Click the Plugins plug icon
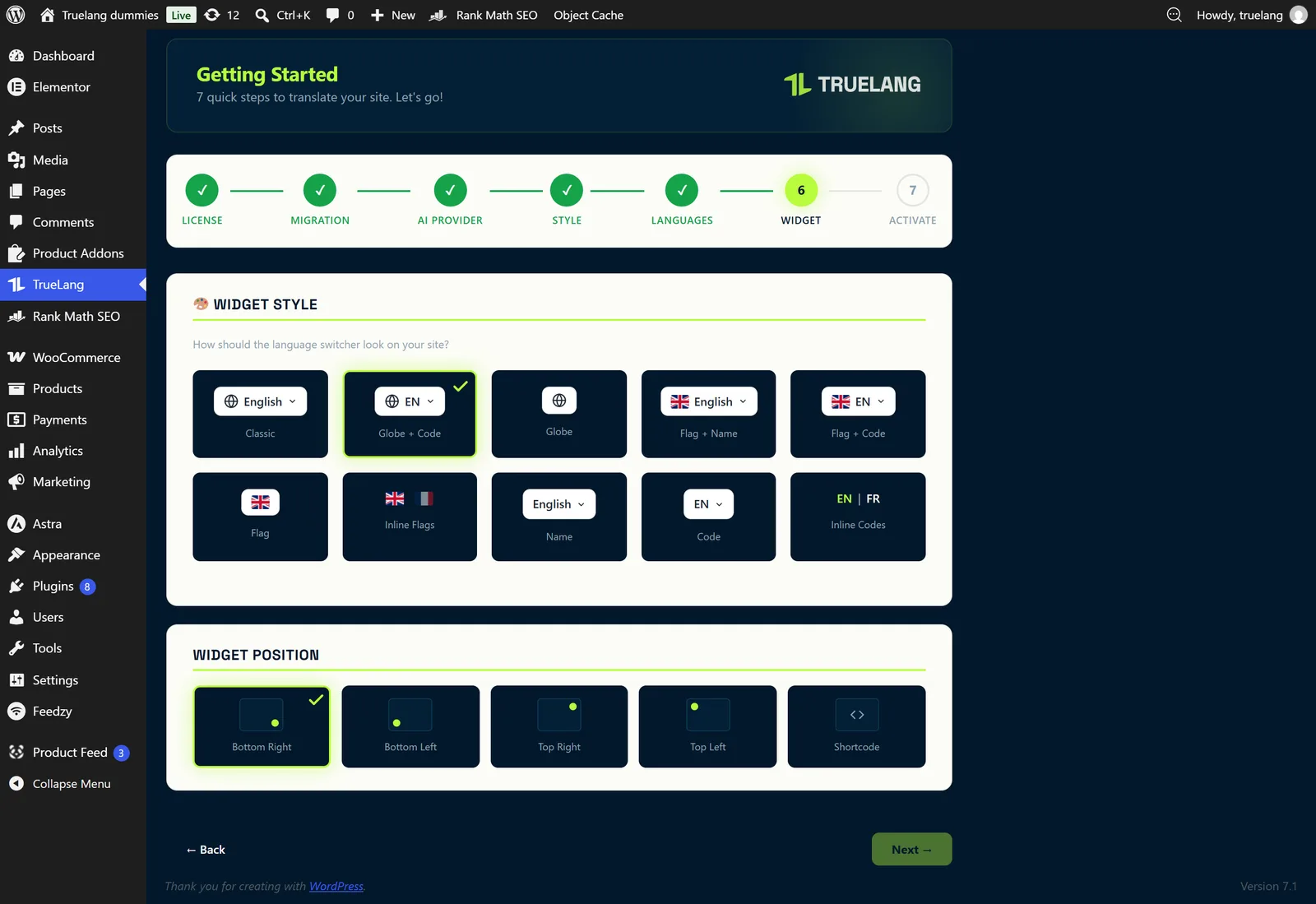Viewport: 1316px width, 904px height. coord(16,586)
